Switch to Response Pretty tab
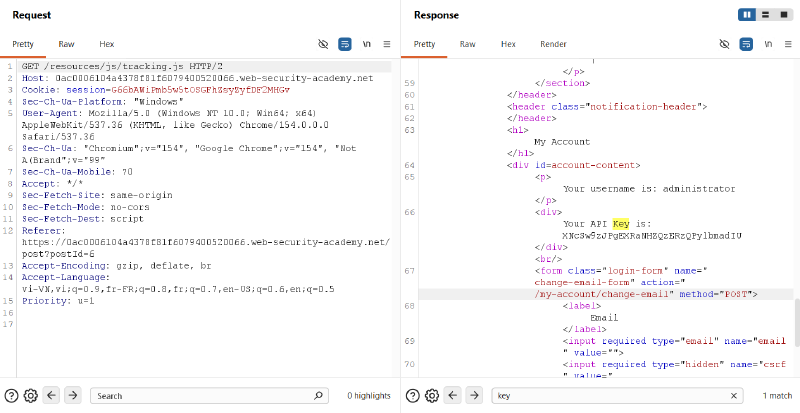This screenshot has height=413, width=800. pyautogui.click(x=424, y=44)
